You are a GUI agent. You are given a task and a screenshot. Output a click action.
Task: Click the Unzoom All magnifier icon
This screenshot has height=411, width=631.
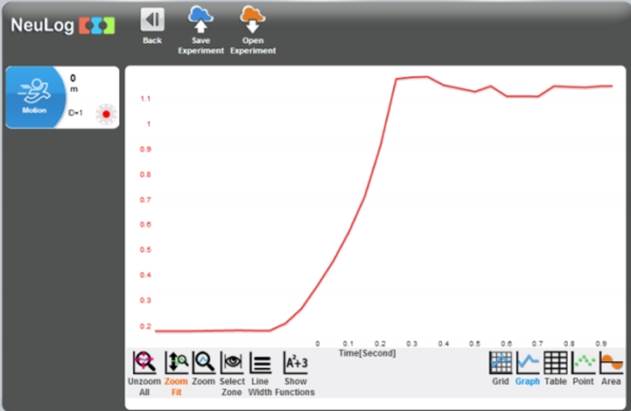[144, 362]
